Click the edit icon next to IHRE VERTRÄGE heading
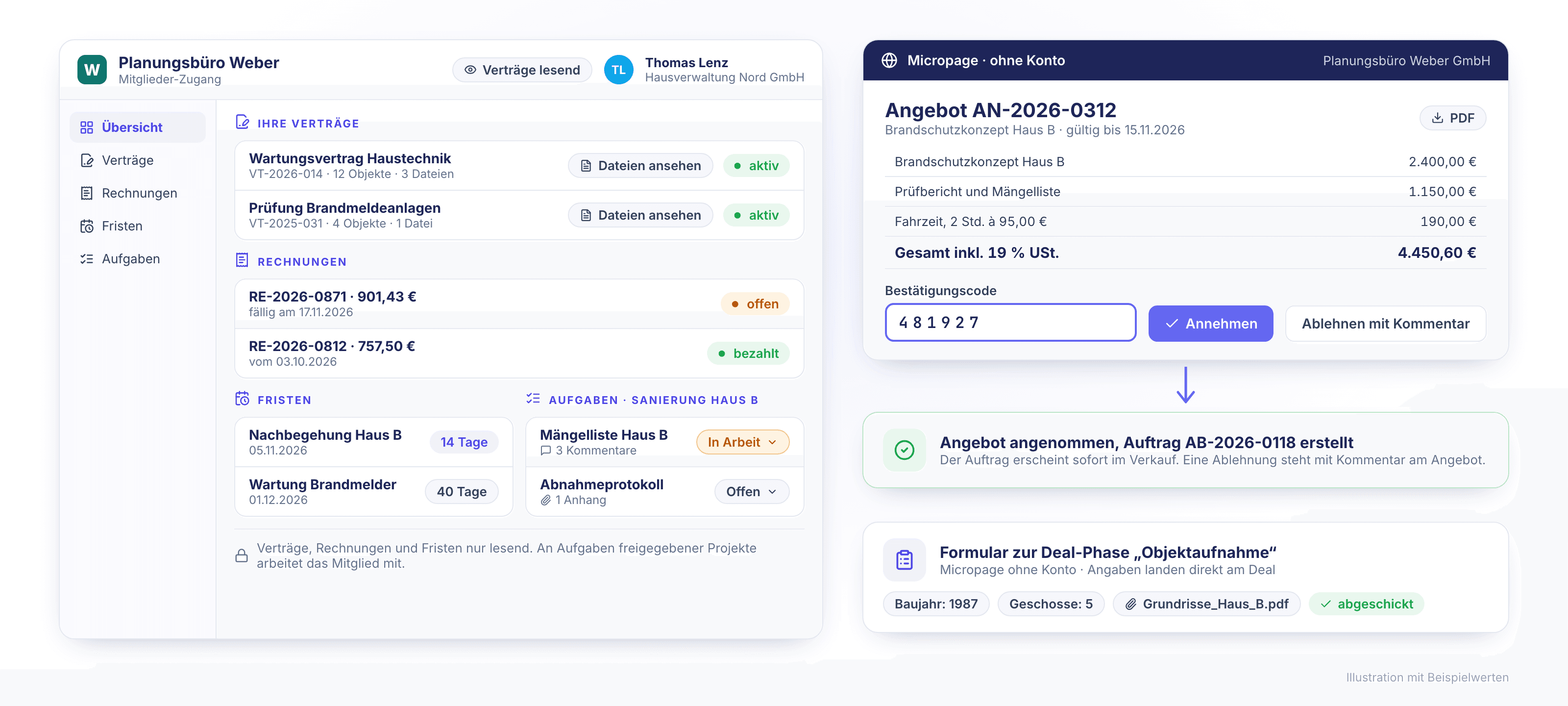The width and height of the screenshot is (1568, 706). [242, 123]
